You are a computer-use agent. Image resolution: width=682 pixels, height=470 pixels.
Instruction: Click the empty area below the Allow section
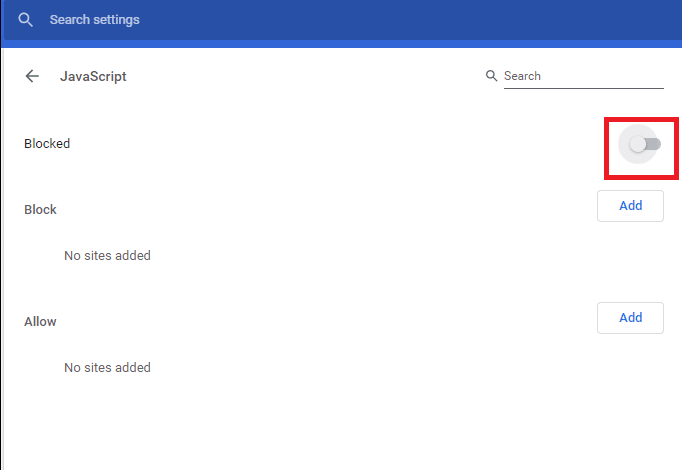340,425
